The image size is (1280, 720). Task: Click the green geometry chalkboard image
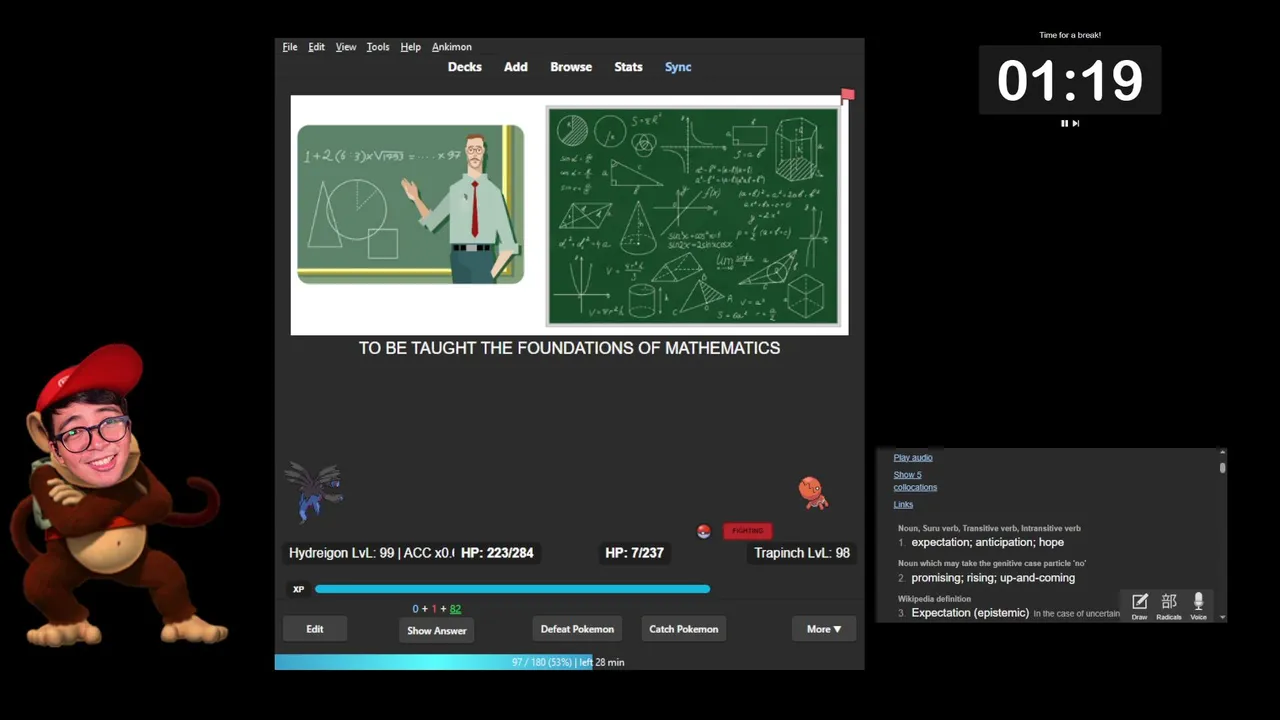(693, 216)
